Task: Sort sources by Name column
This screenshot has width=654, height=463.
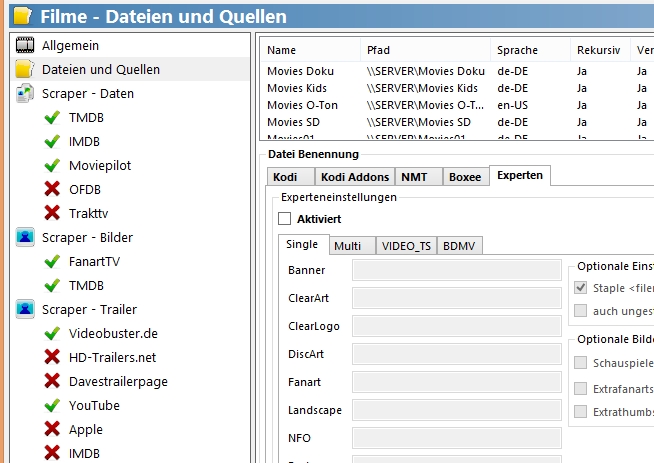Action: point(310,50)
